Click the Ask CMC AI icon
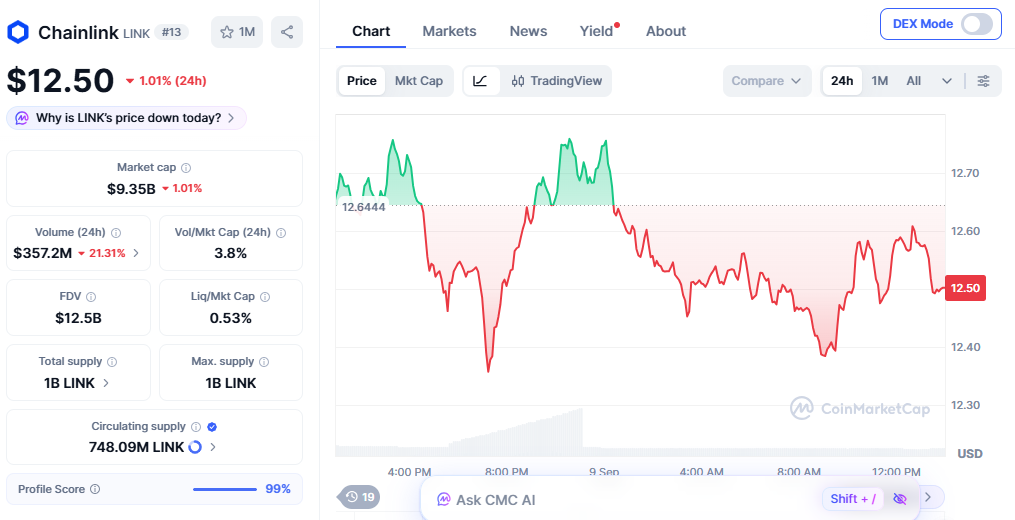This screenshot has height=520, width=1015. coord(443,499)
